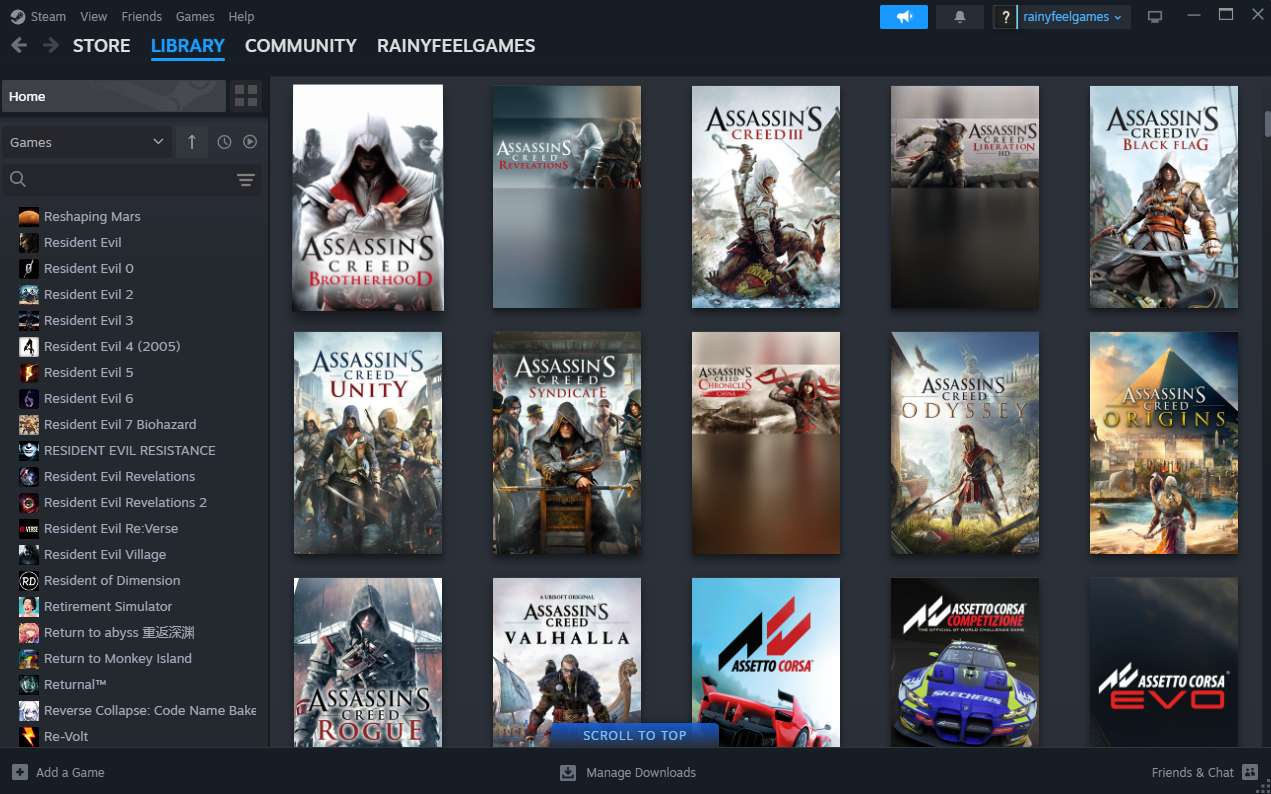This screenshot has width=1271, height=794.
Task: Open the Friends & Chat panel
Action: pyautogui.click(x=1193, y=772)
